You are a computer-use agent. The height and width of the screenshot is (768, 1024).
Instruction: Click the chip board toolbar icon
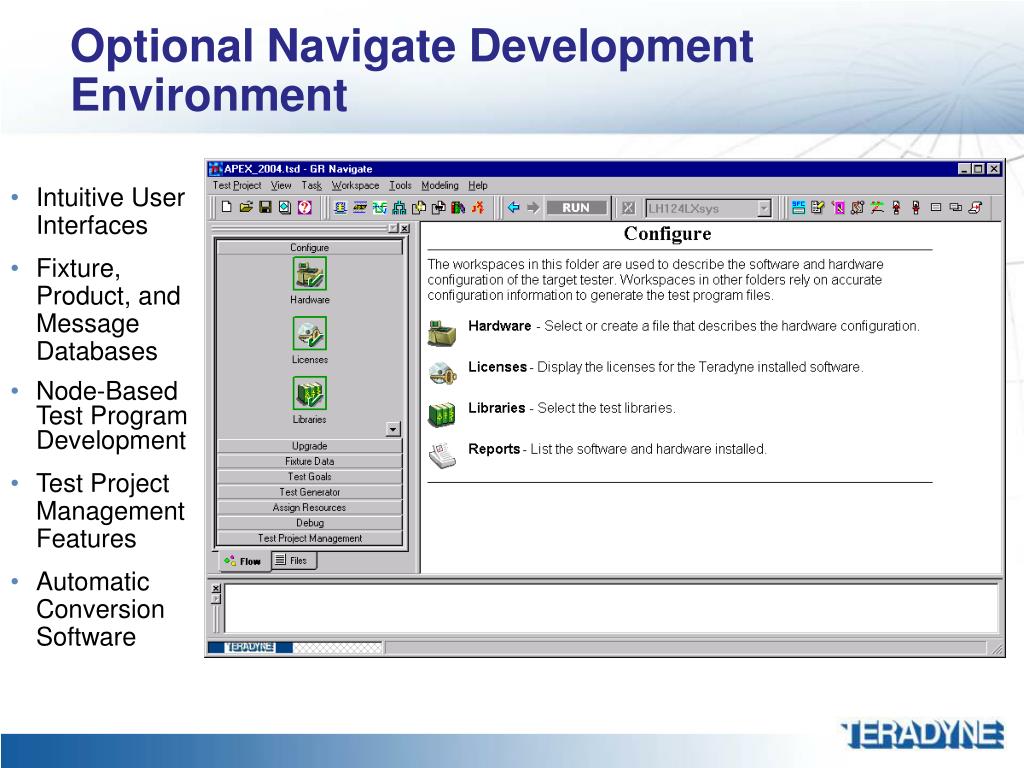pyautogui.click(x=360, y=208)
